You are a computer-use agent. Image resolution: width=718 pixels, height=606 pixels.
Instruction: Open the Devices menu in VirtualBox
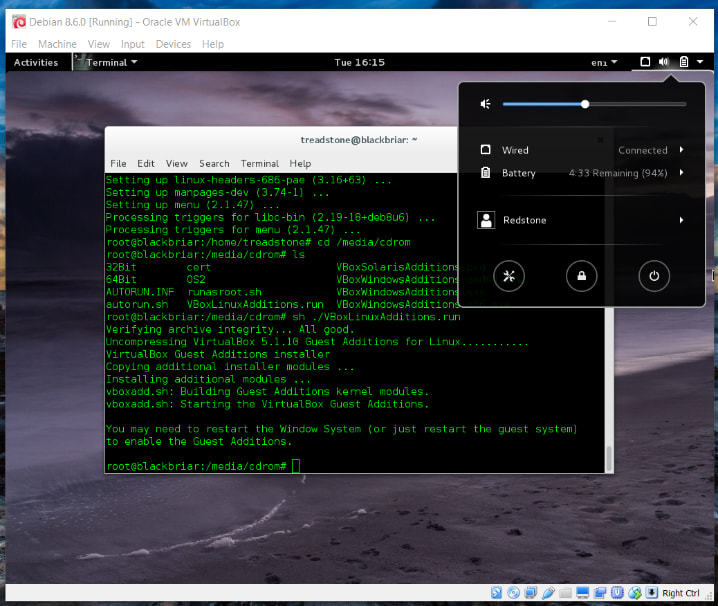click(x=173, y=44)
